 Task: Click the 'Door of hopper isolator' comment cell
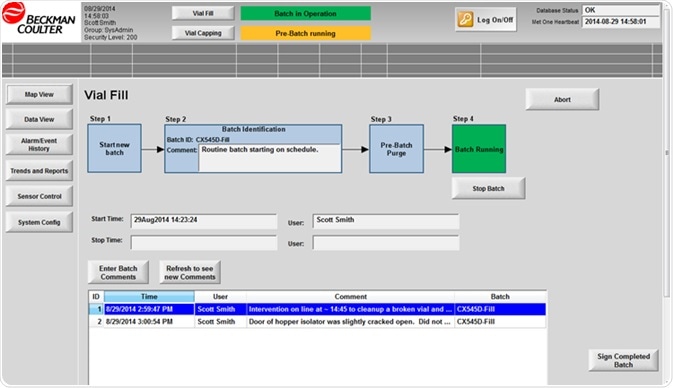click(350, 321)
